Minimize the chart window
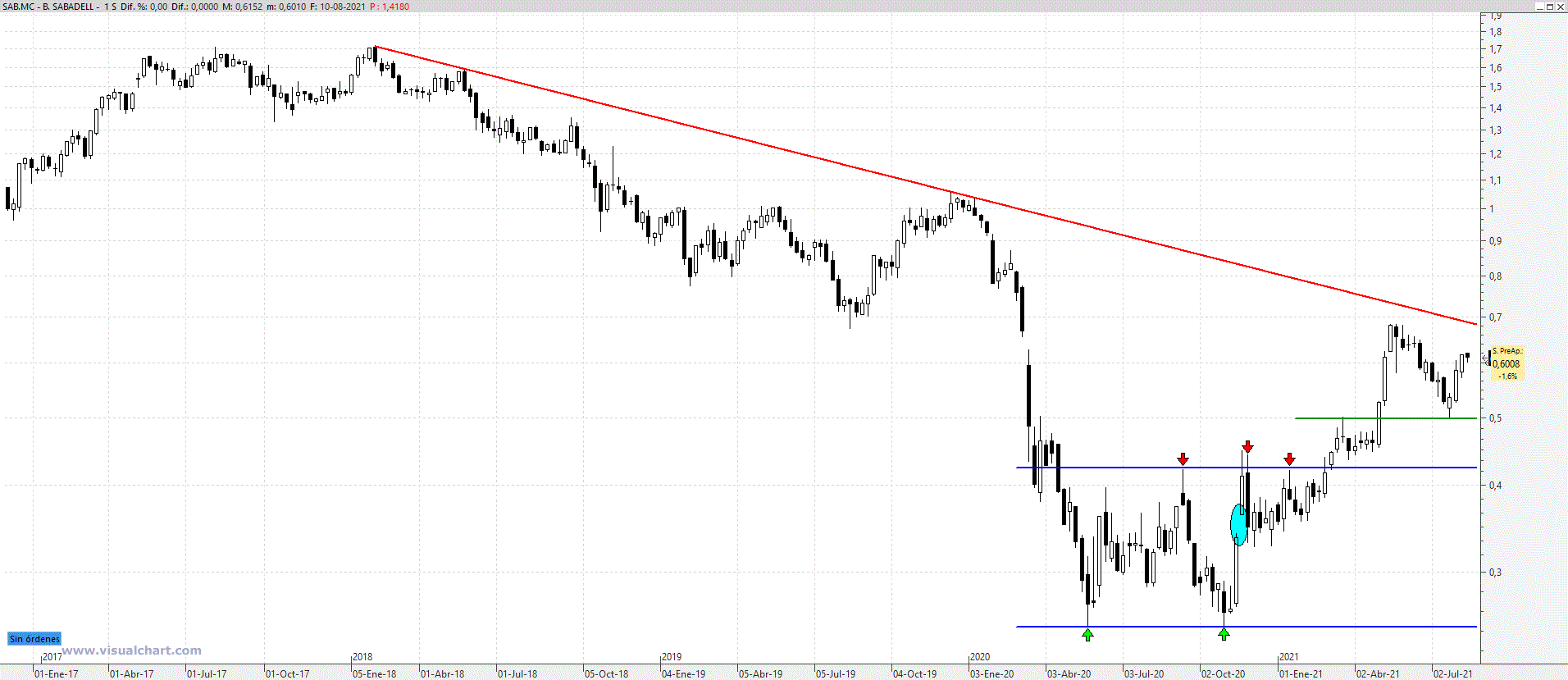This screenshot has height=680, width=1568. coord(1539,7)
